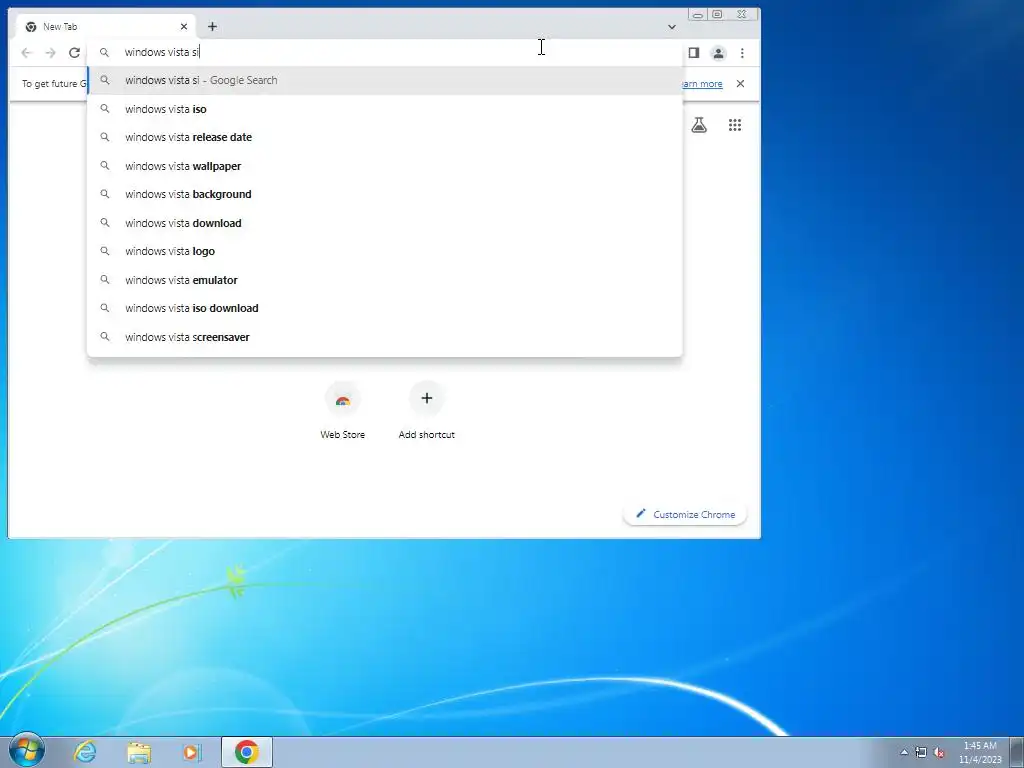Open a new tab with plus button
The image size is (1024, 768).
pyautogui.click(x=212, y=27)
